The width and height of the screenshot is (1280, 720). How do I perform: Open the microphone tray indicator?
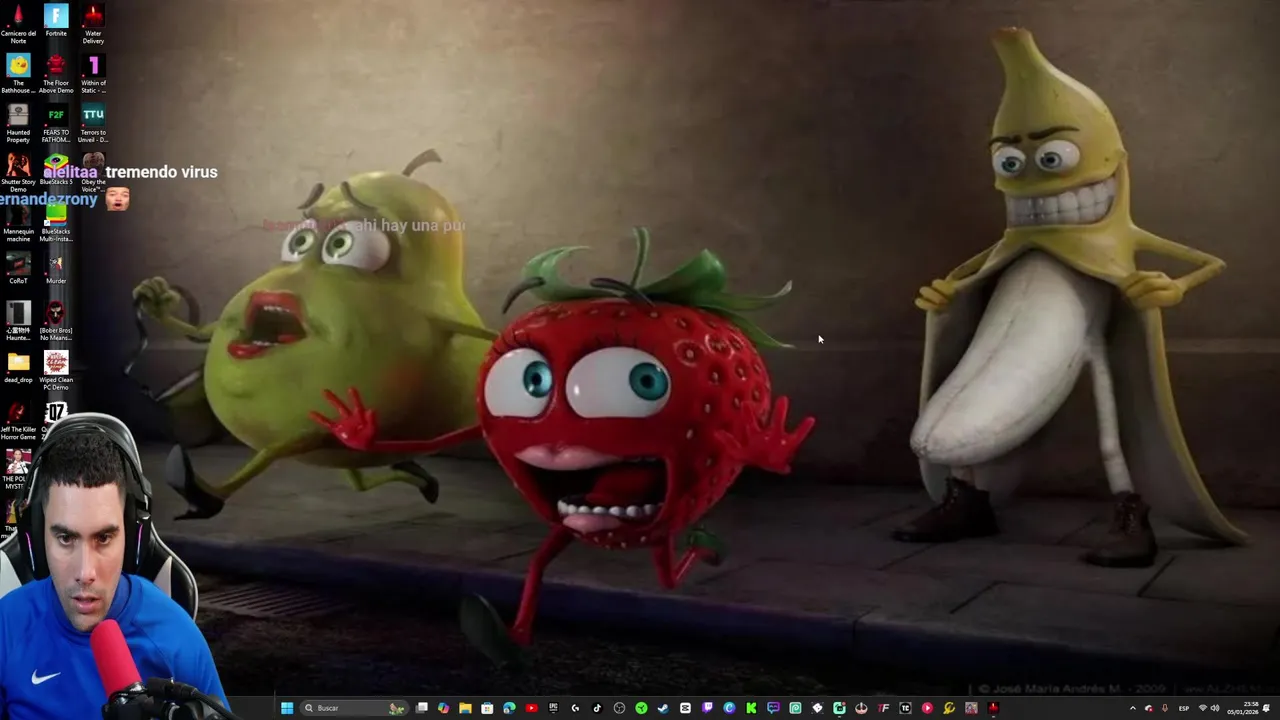coord(1164,708)
